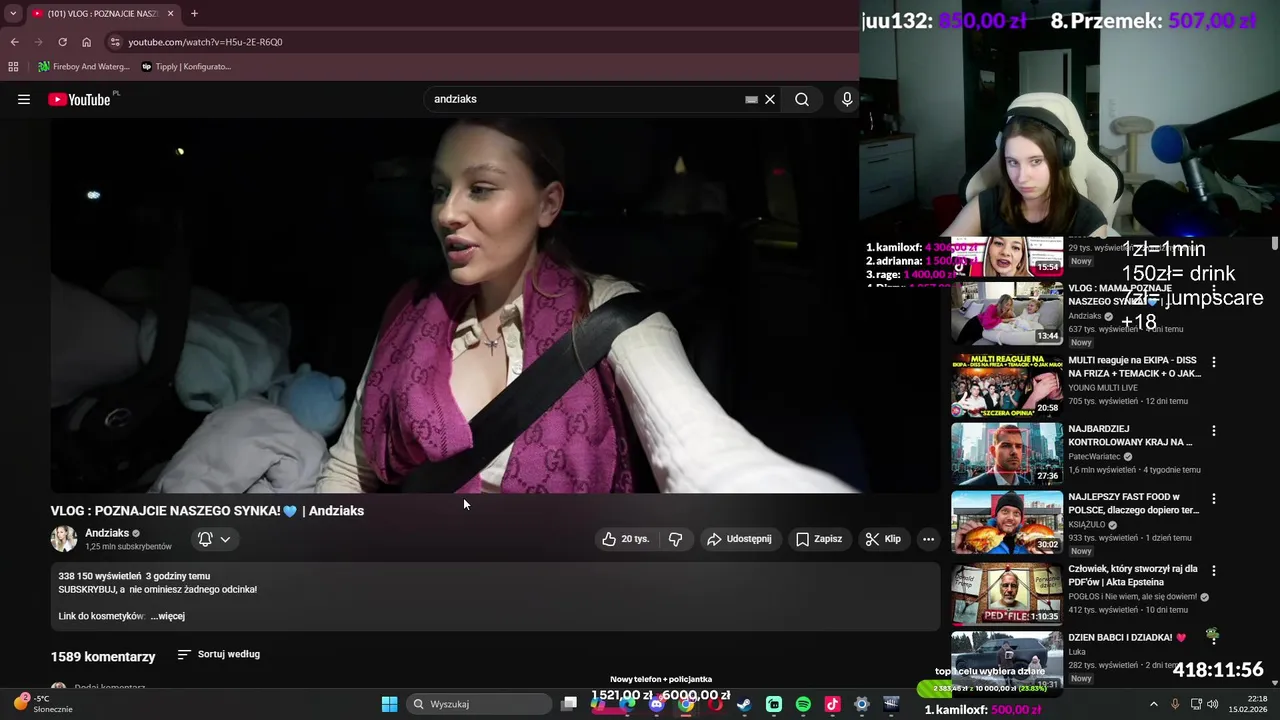Open the Andziaks channel name link

(x=107, y=533)
